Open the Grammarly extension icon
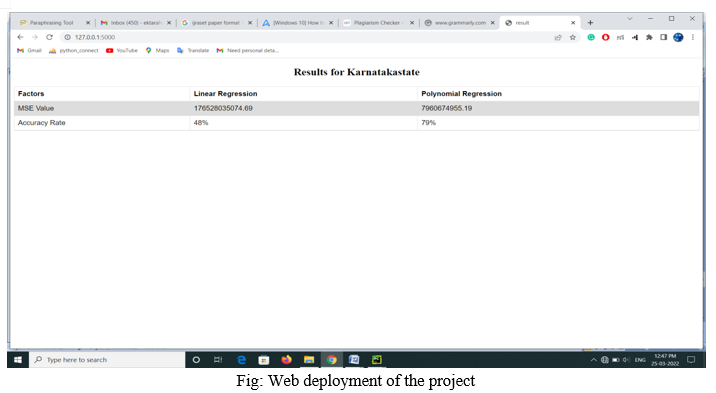 point(591,37)
